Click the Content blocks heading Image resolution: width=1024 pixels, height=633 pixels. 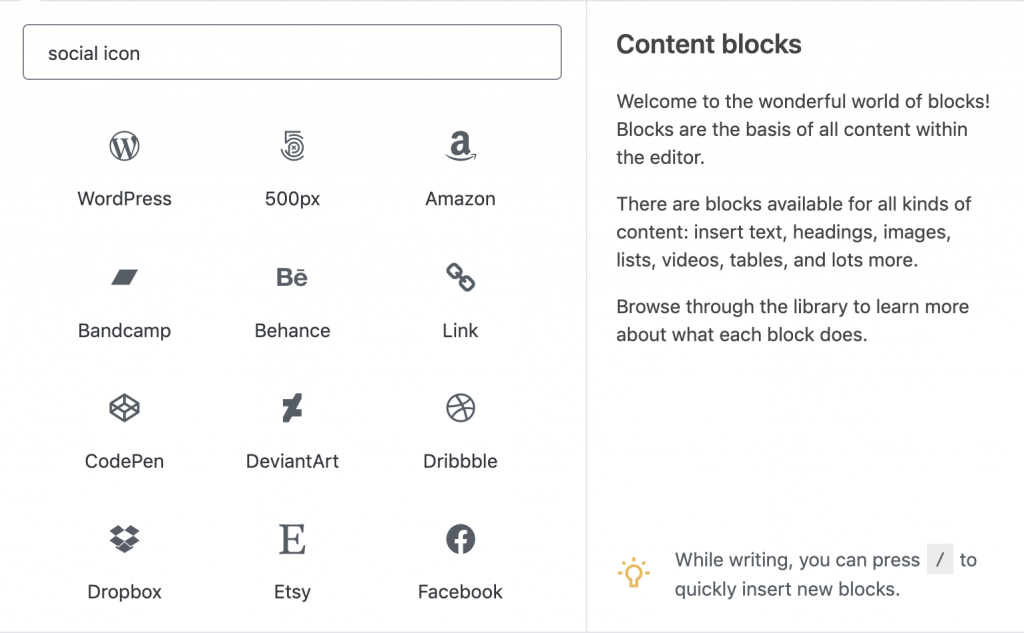click(x=709, y=44)
